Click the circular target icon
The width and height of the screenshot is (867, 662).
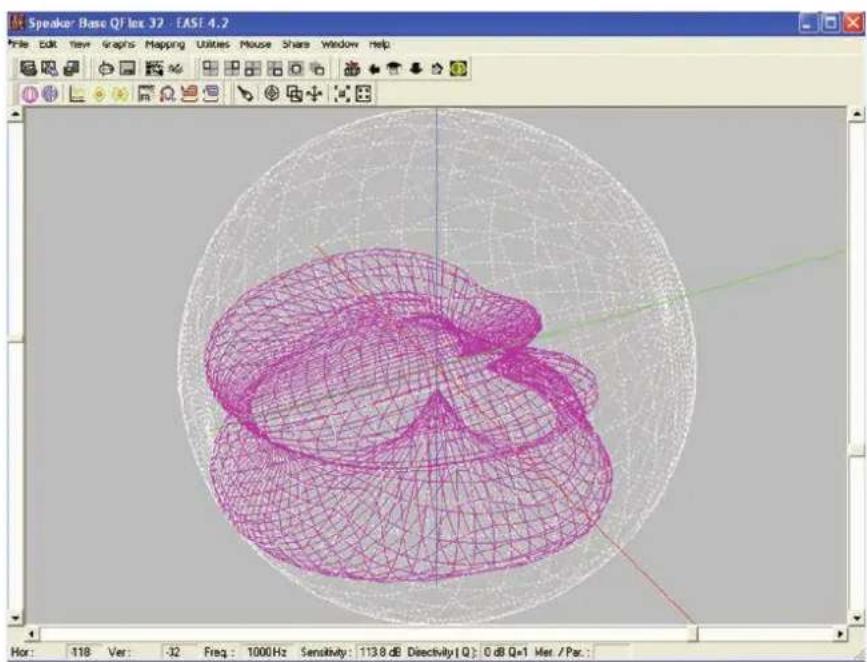click(x=271, y=94)
